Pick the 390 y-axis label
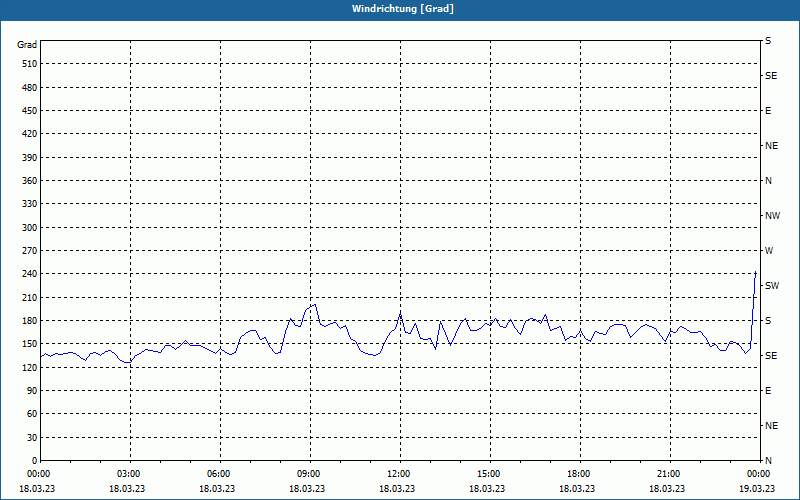Image resolution: width=800 pixels, height=500 pixels. (x=30, y=157)
